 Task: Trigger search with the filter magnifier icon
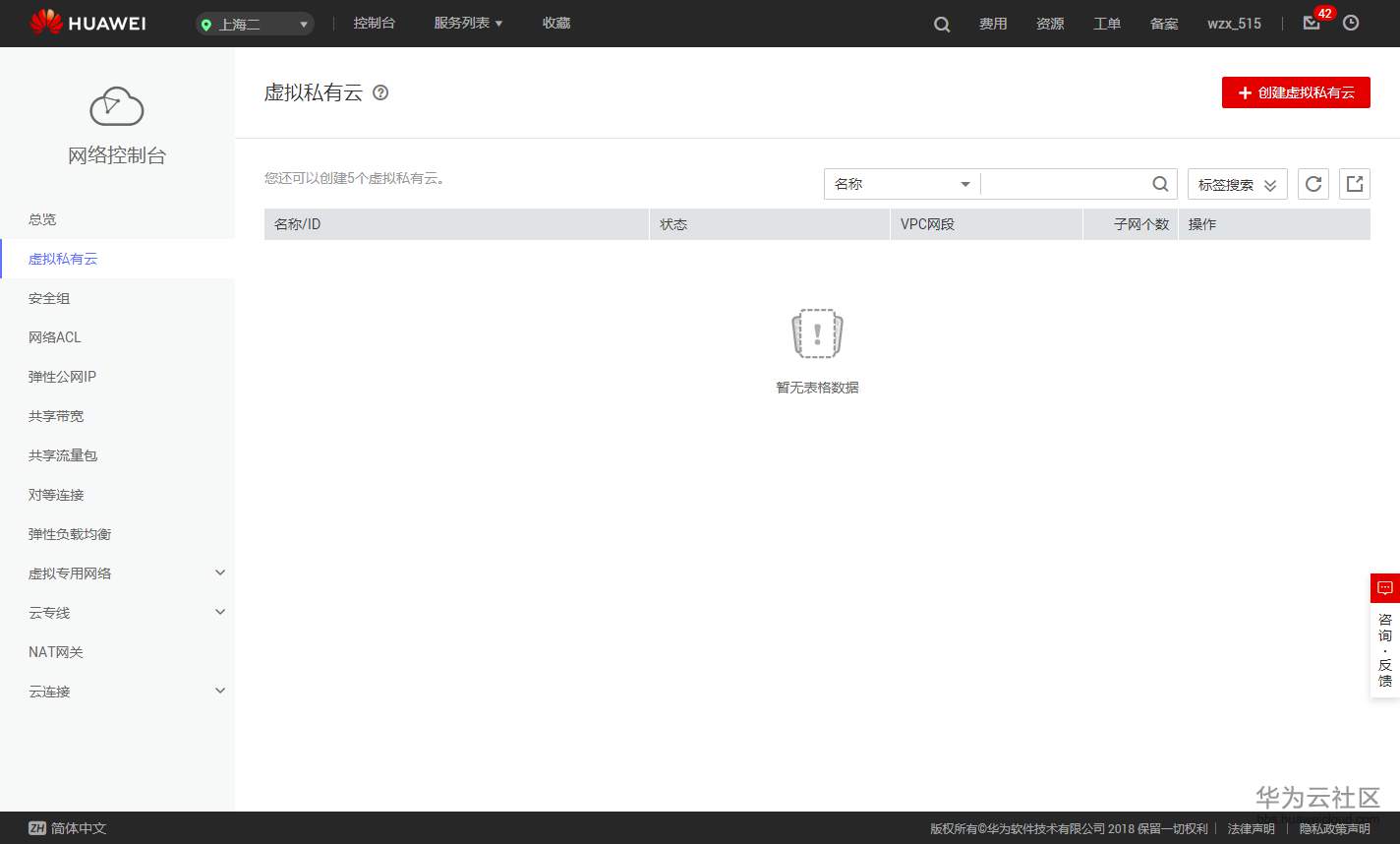(1159, 183)
